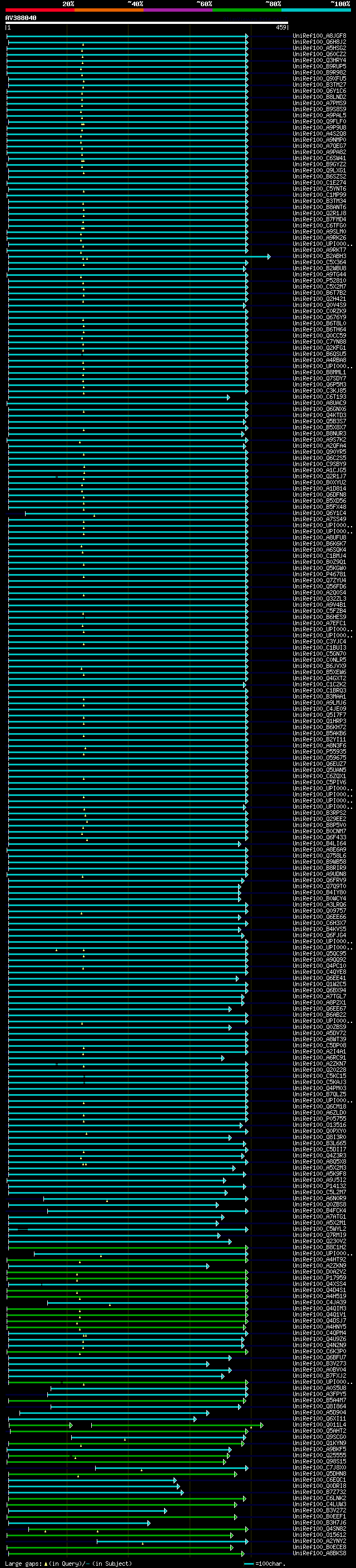Open hit UniRef100_Q2R1J8
356x1568 pixels.
(x=319, y=213)
